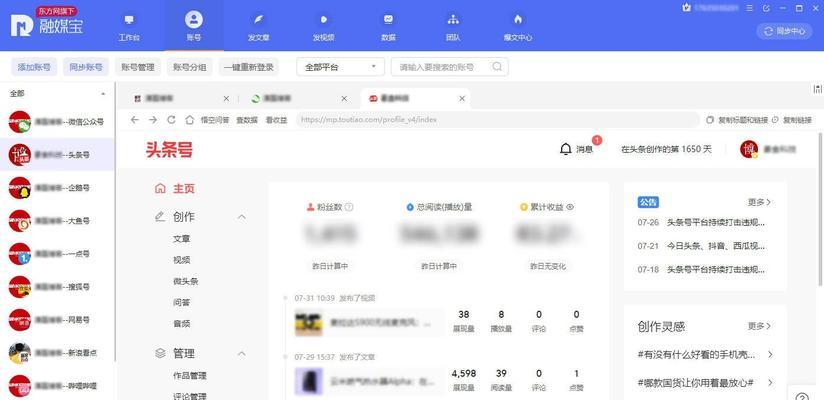824x400 pixels.
Task: Open the 全部平台 platform dropdown
Action: click(x=341, y=67)
